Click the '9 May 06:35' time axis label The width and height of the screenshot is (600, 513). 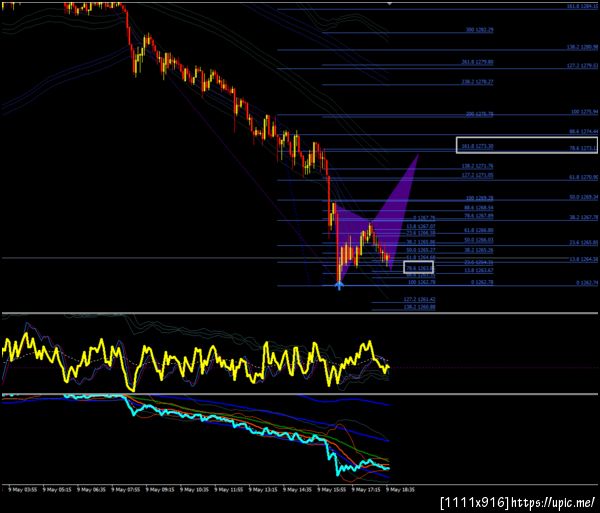coord(91,490)
